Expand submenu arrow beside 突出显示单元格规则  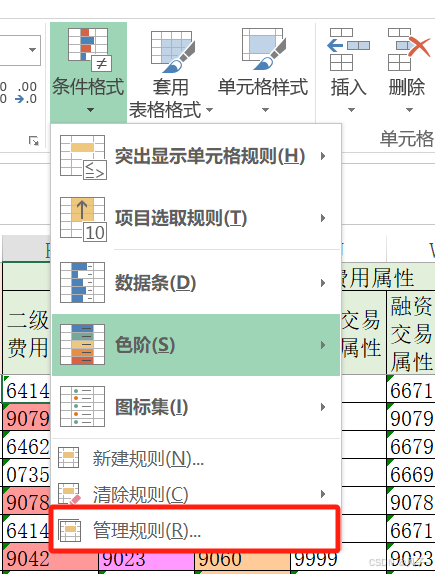point(323,156)
